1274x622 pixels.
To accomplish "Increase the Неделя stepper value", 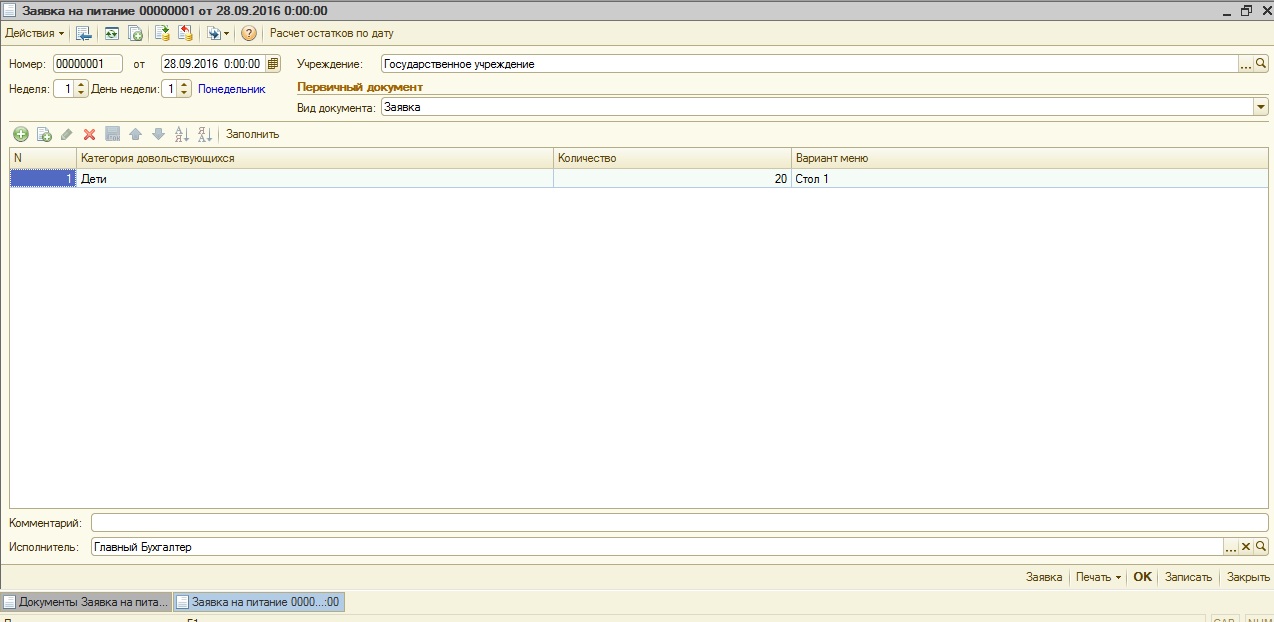I will [x=82, y=85].
